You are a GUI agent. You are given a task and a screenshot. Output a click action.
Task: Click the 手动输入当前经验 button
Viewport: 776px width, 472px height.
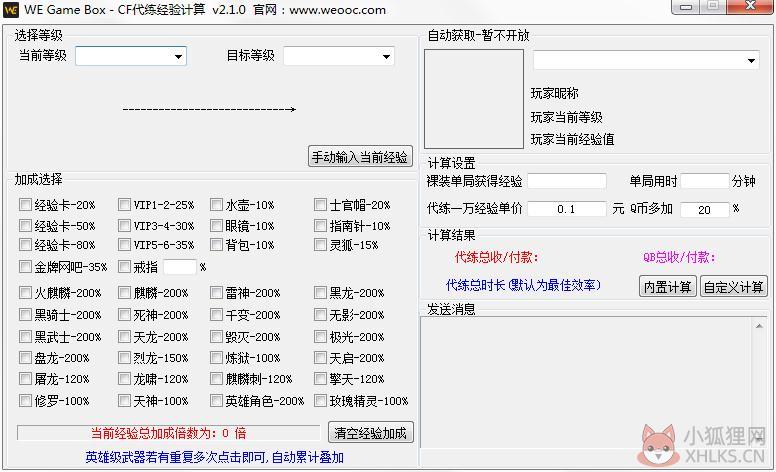point(360,157)
